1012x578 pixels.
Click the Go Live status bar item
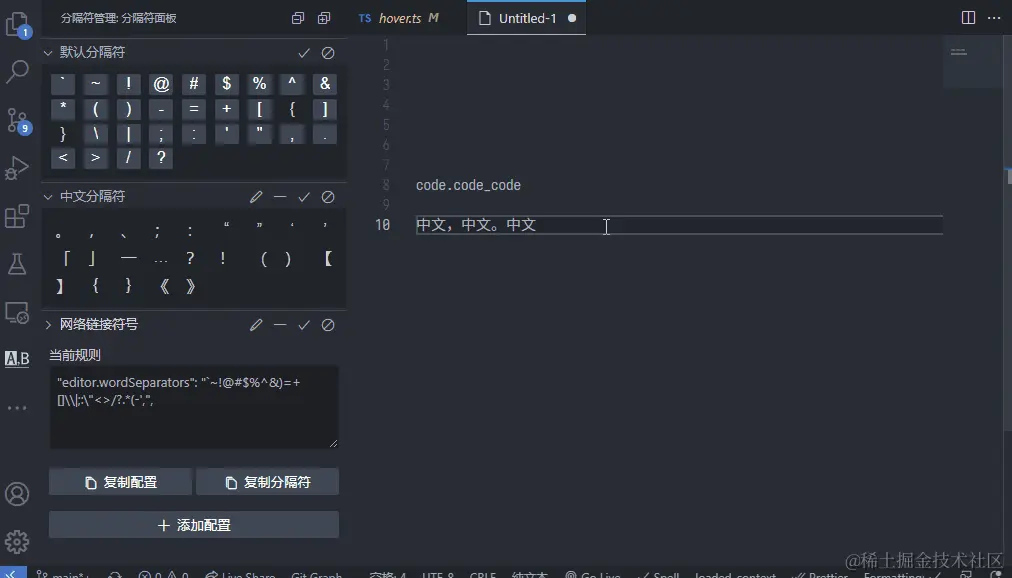[x=594, y=573]
